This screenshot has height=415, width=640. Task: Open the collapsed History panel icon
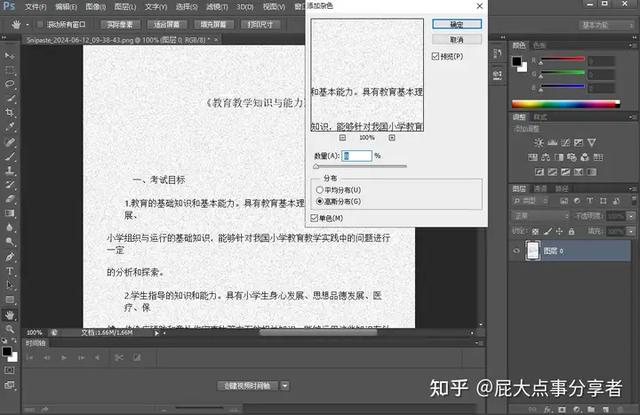tap(498, 54)
